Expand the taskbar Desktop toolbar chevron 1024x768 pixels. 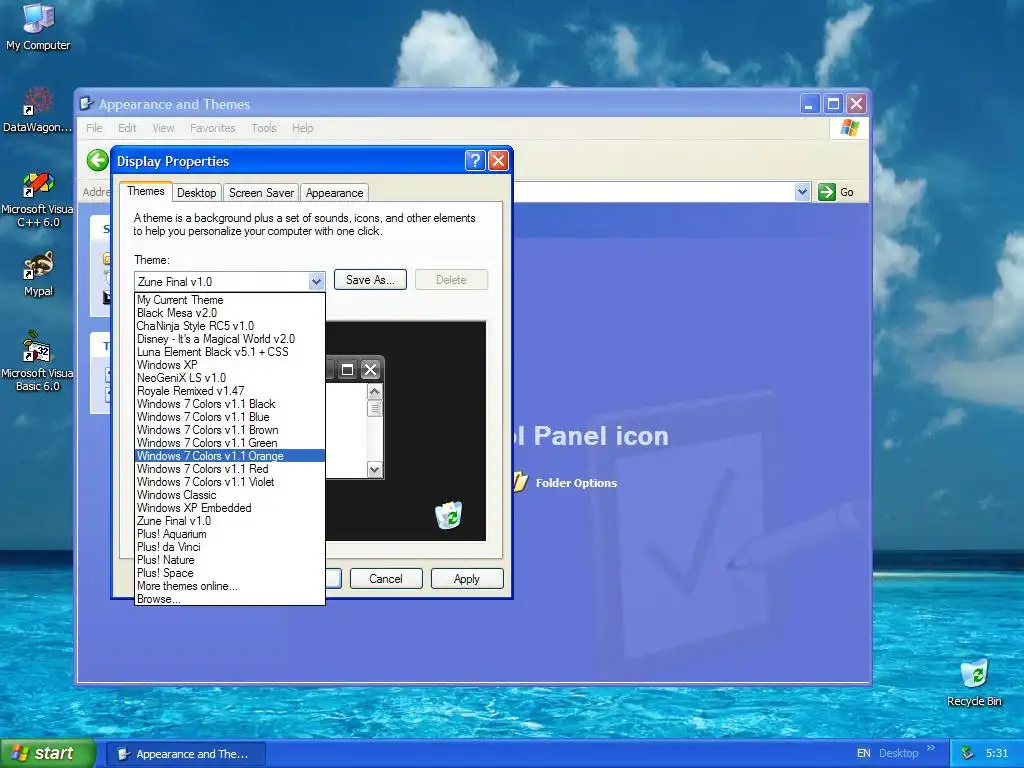pyautogui.click(x=931, y=748)
